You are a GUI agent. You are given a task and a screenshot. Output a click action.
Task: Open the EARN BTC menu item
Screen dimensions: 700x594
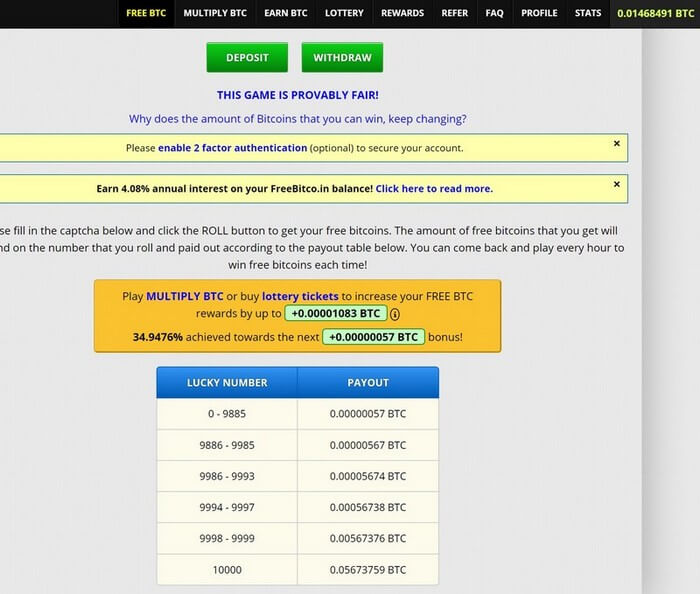coord(286,13)
